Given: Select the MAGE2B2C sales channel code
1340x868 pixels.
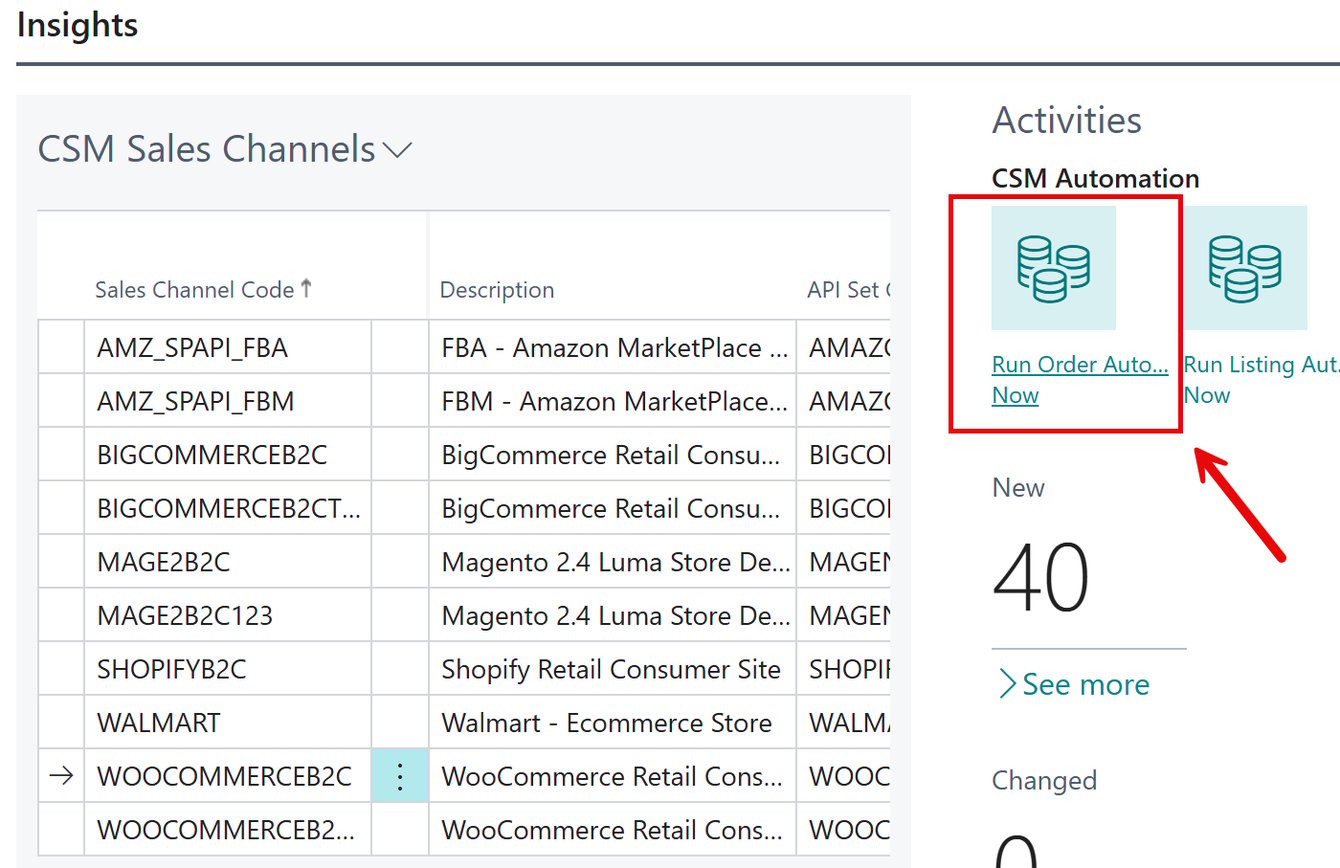Looking at the screenshot, I should coord(163,562).
